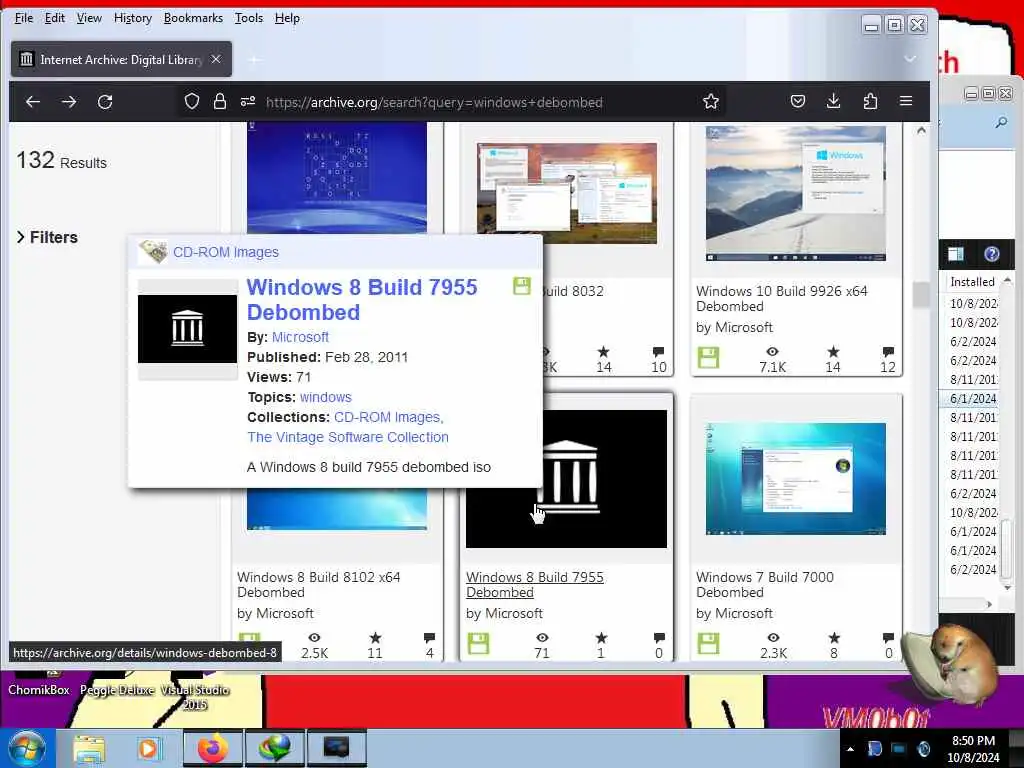Open CD-ROM Images link under Collections

(x=389, y=417)
